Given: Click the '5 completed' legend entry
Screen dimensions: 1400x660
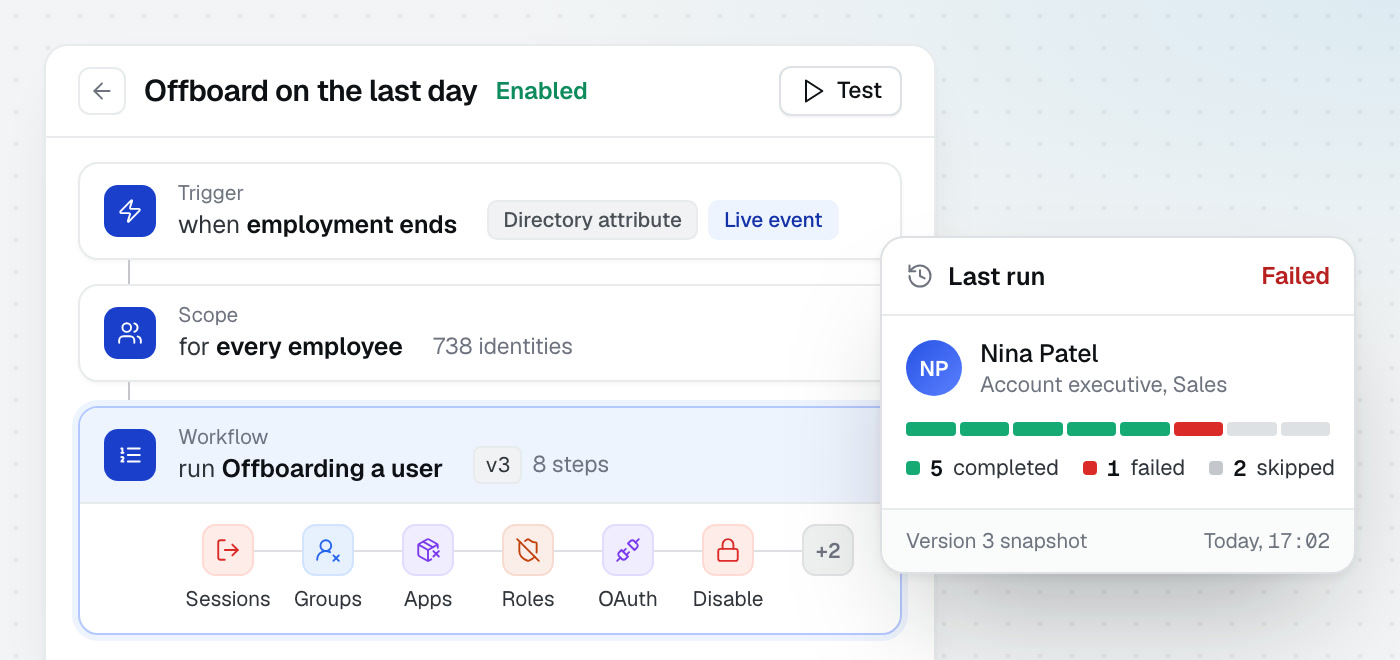Looking at the screenshot, I should click(x=982, y=468).
